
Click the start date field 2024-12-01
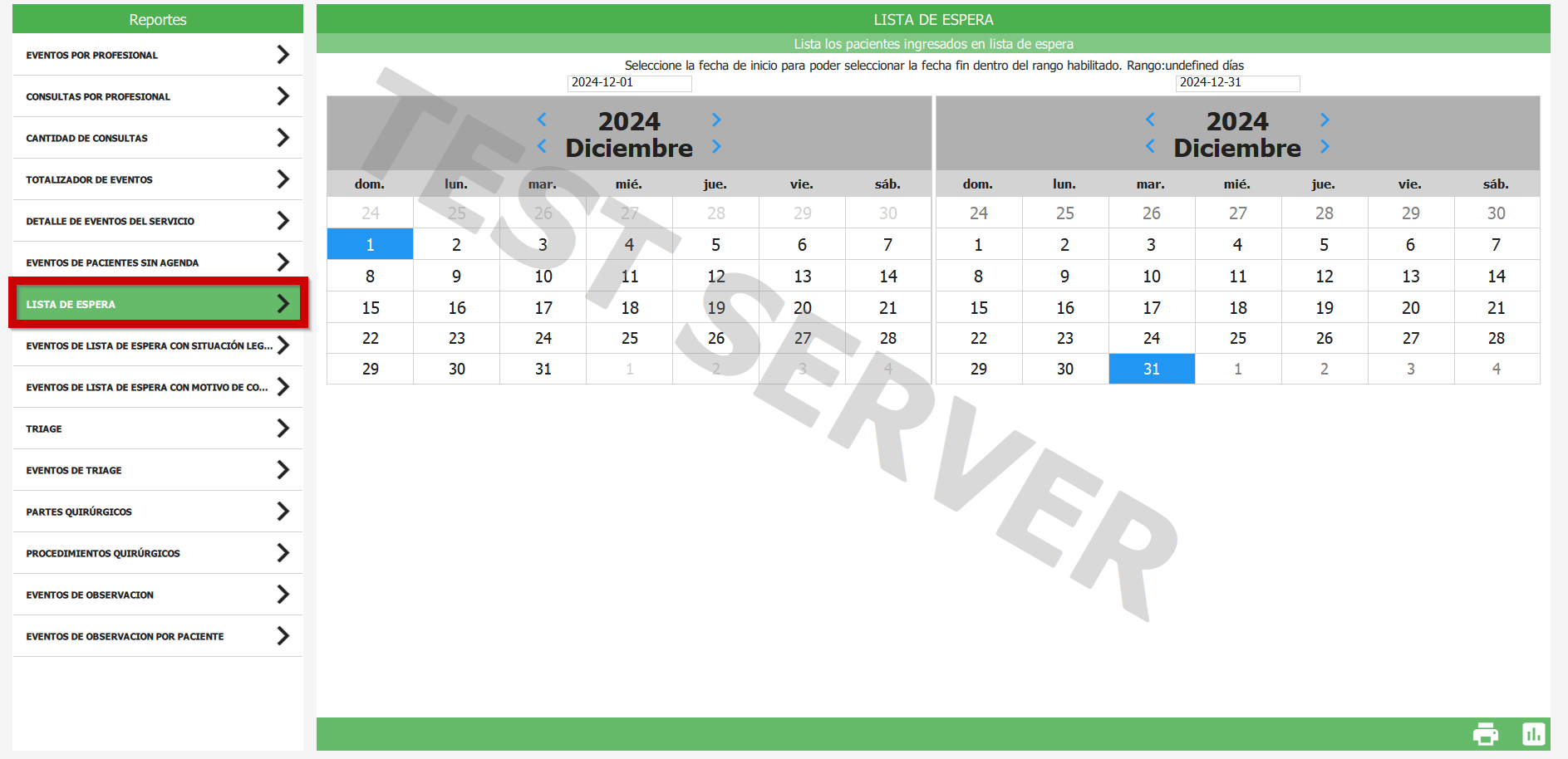click(x=629, y=83)
